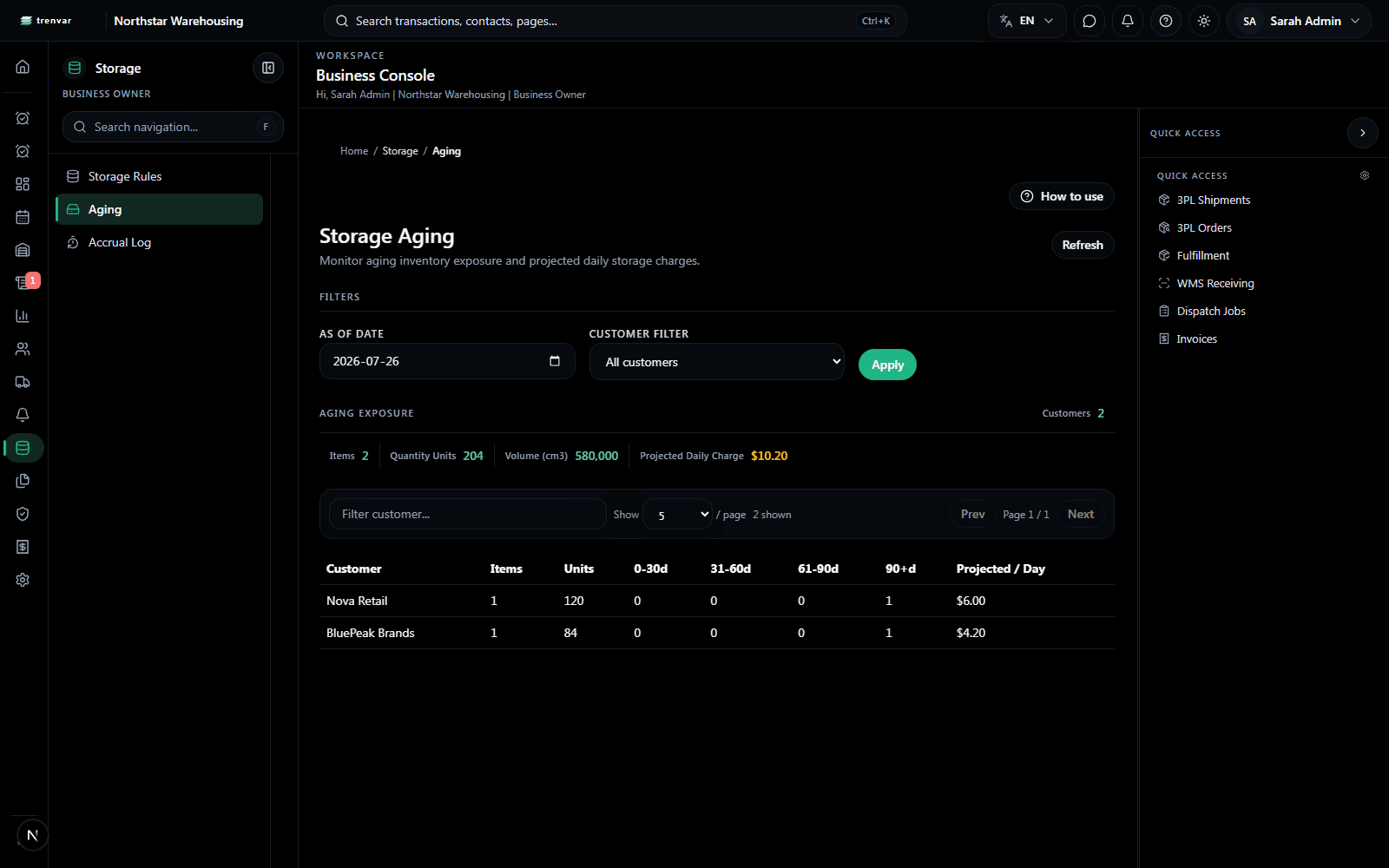Open the settings gear in left rail

click(x=23, y=580)
